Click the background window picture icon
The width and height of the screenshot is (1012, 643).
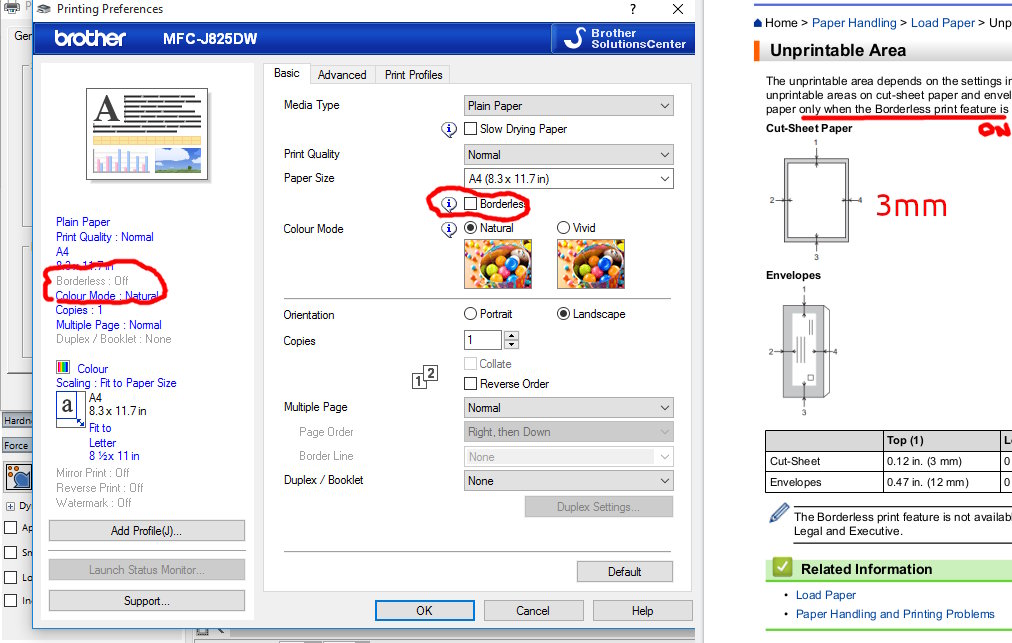(19, 477)
